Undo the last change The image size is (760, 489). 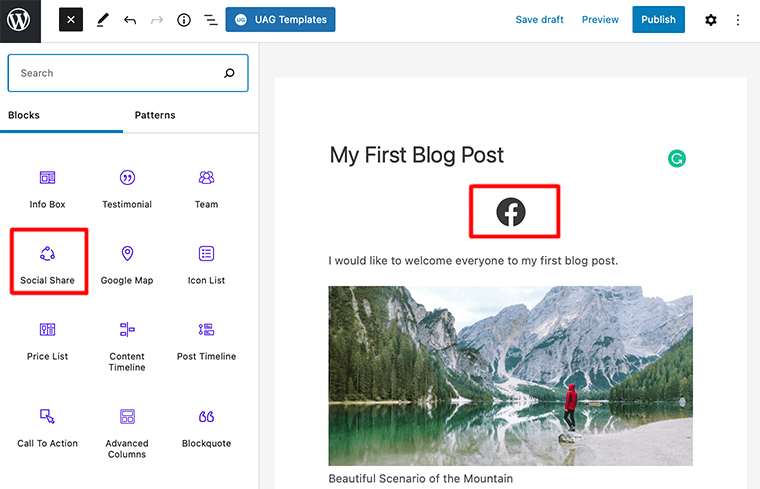(130, 20)
